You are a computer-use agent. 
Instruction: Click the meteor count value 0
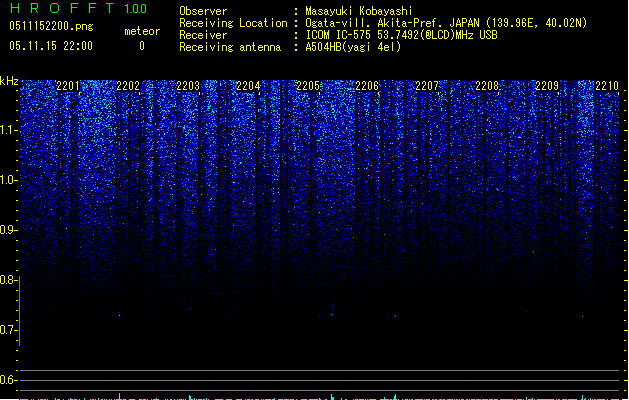coord(142,46)
